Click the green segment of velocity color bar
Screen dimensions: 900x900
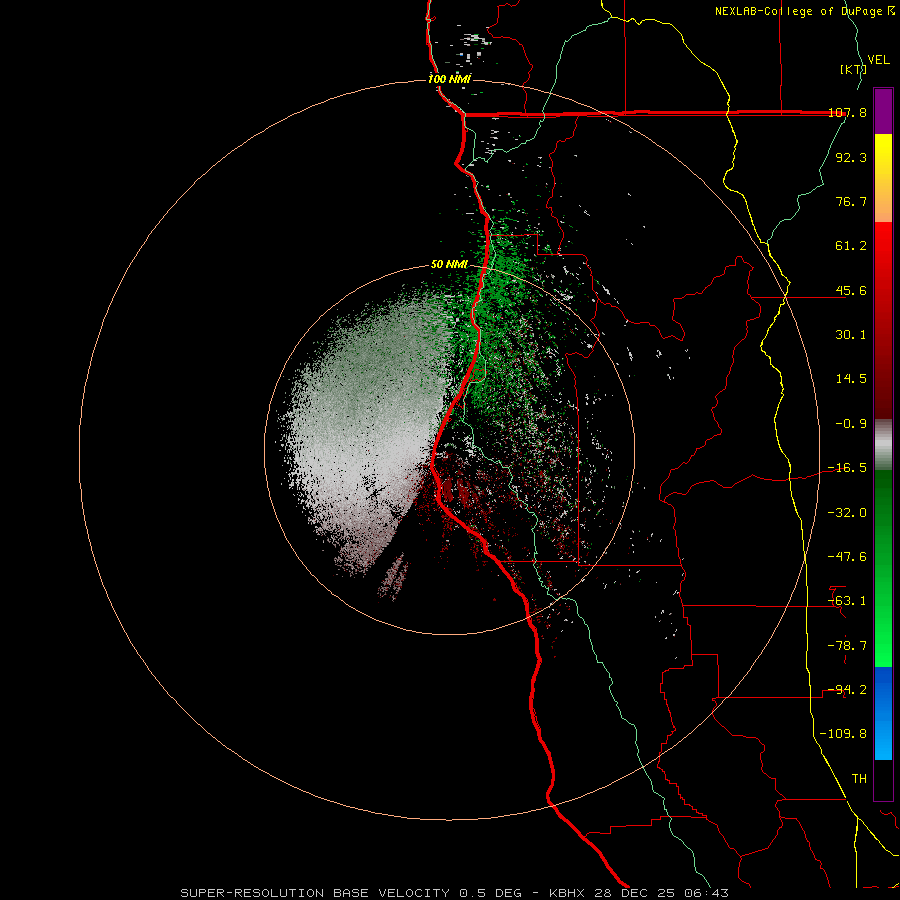point(883,568)
